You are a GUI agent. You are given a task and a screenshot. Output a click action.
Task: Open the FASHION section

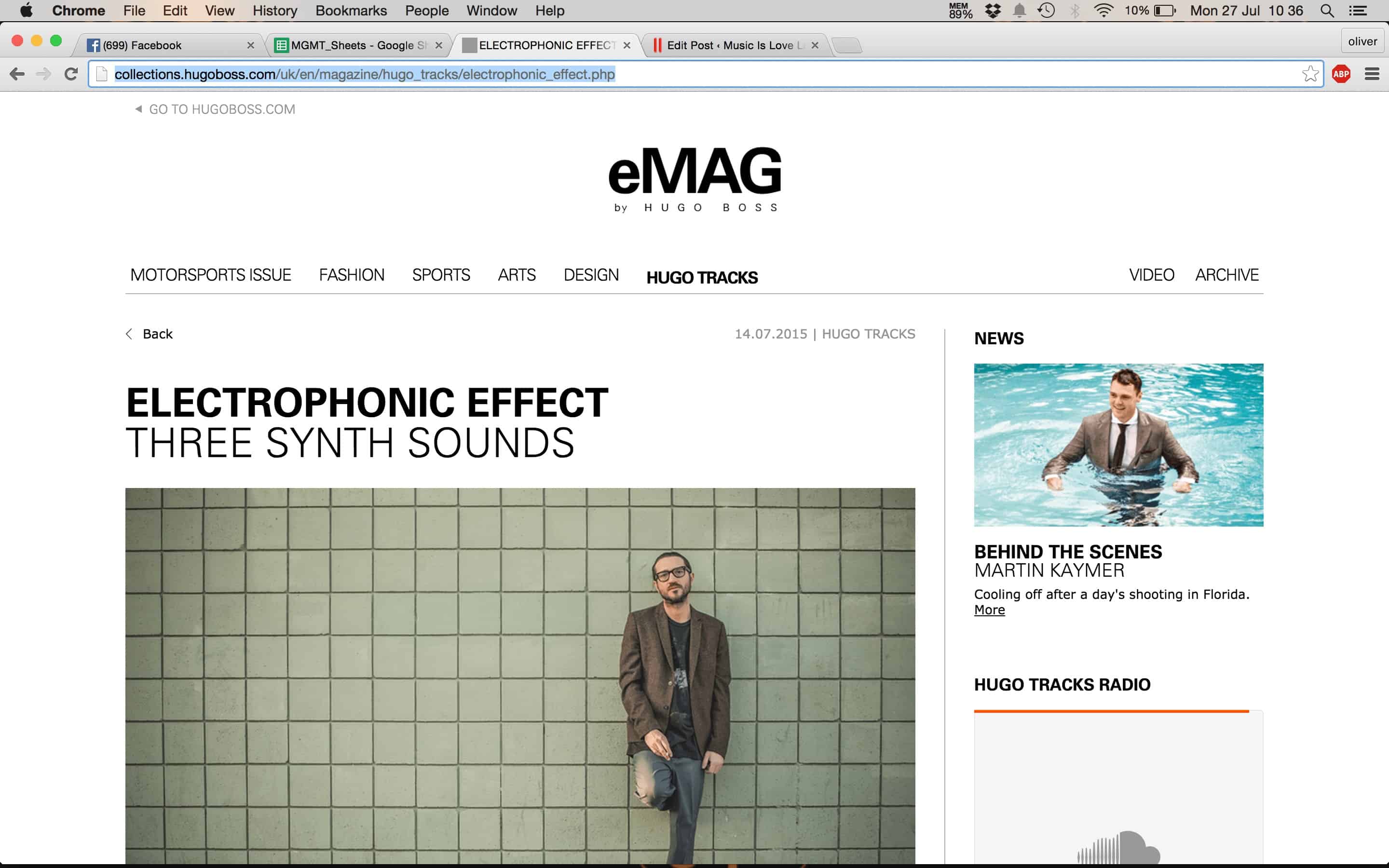[x=352, y=275]
